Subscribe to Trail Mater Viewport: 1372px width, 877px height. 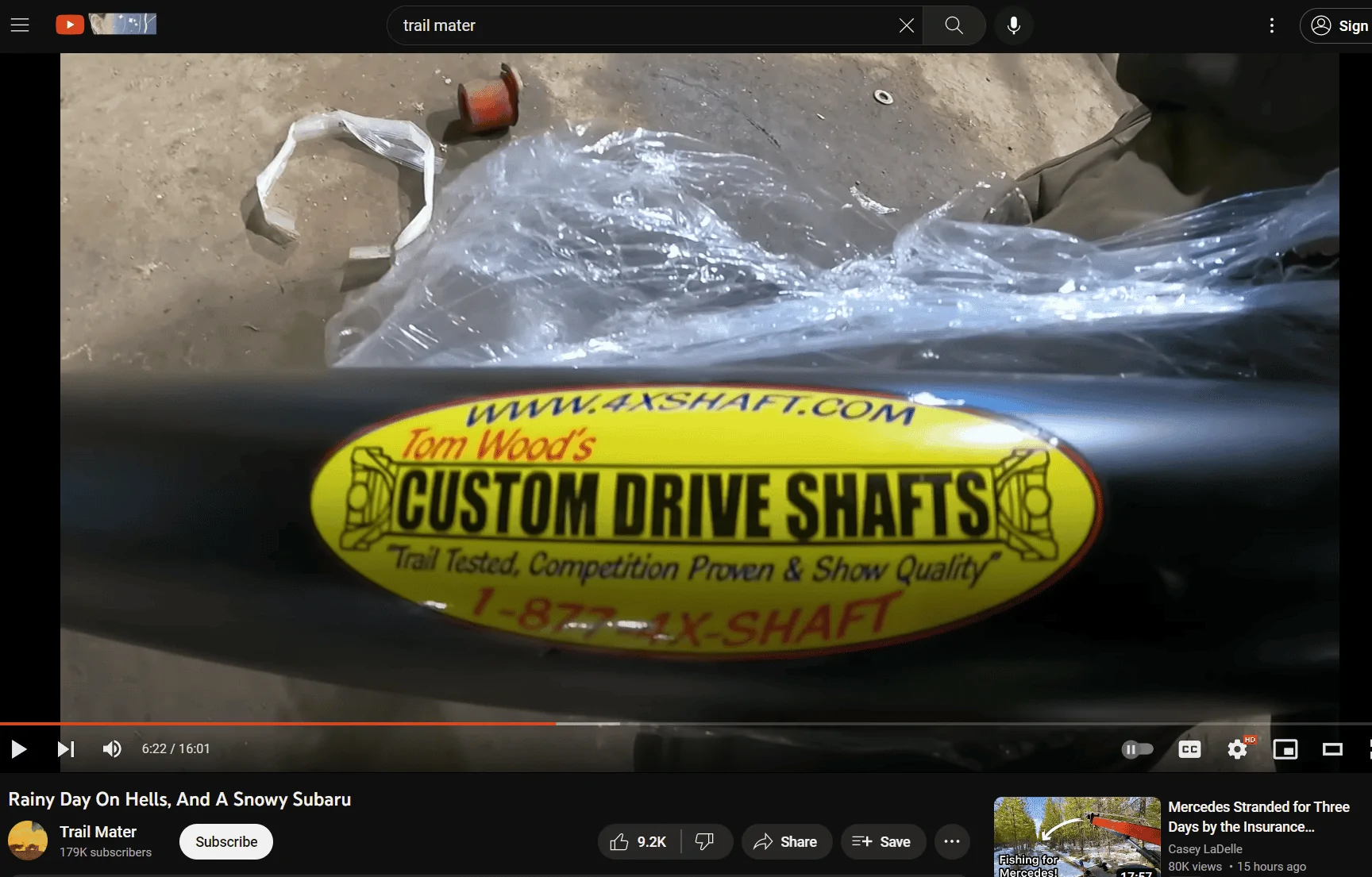click(x=226, y=842)
